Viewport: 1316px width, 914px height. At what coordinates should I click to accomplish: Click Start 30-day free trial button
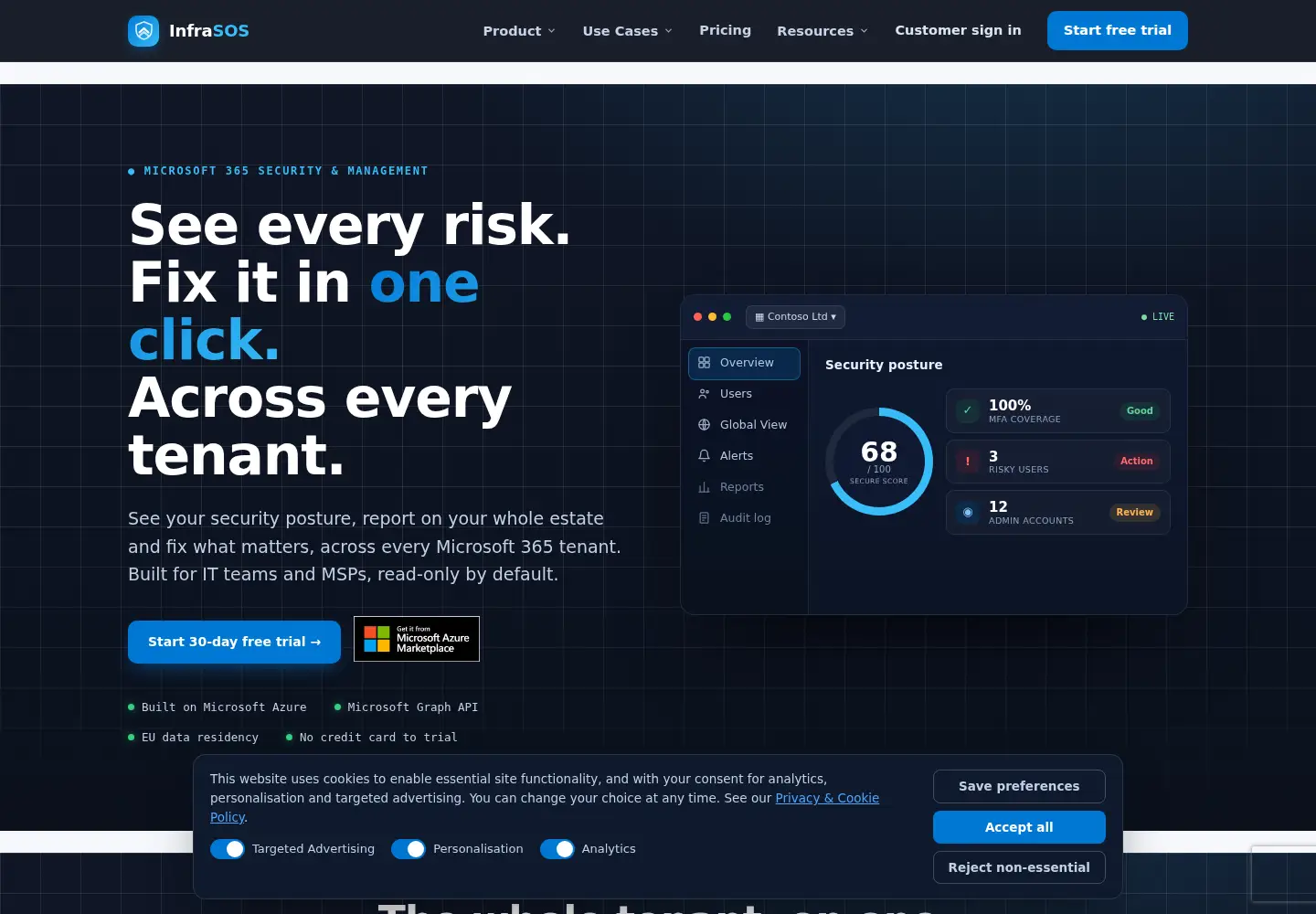coord(234,642)
